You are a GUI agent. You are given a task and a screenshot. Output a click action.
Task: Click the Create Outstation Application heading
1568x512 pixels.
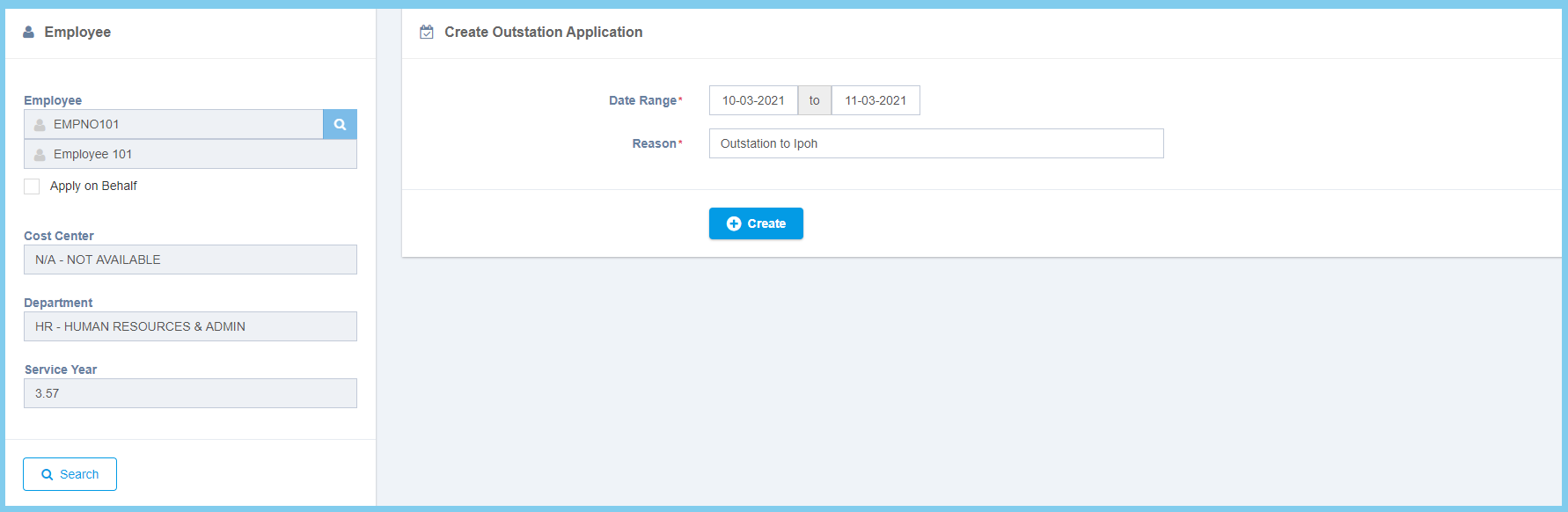(x=543, y=33)
